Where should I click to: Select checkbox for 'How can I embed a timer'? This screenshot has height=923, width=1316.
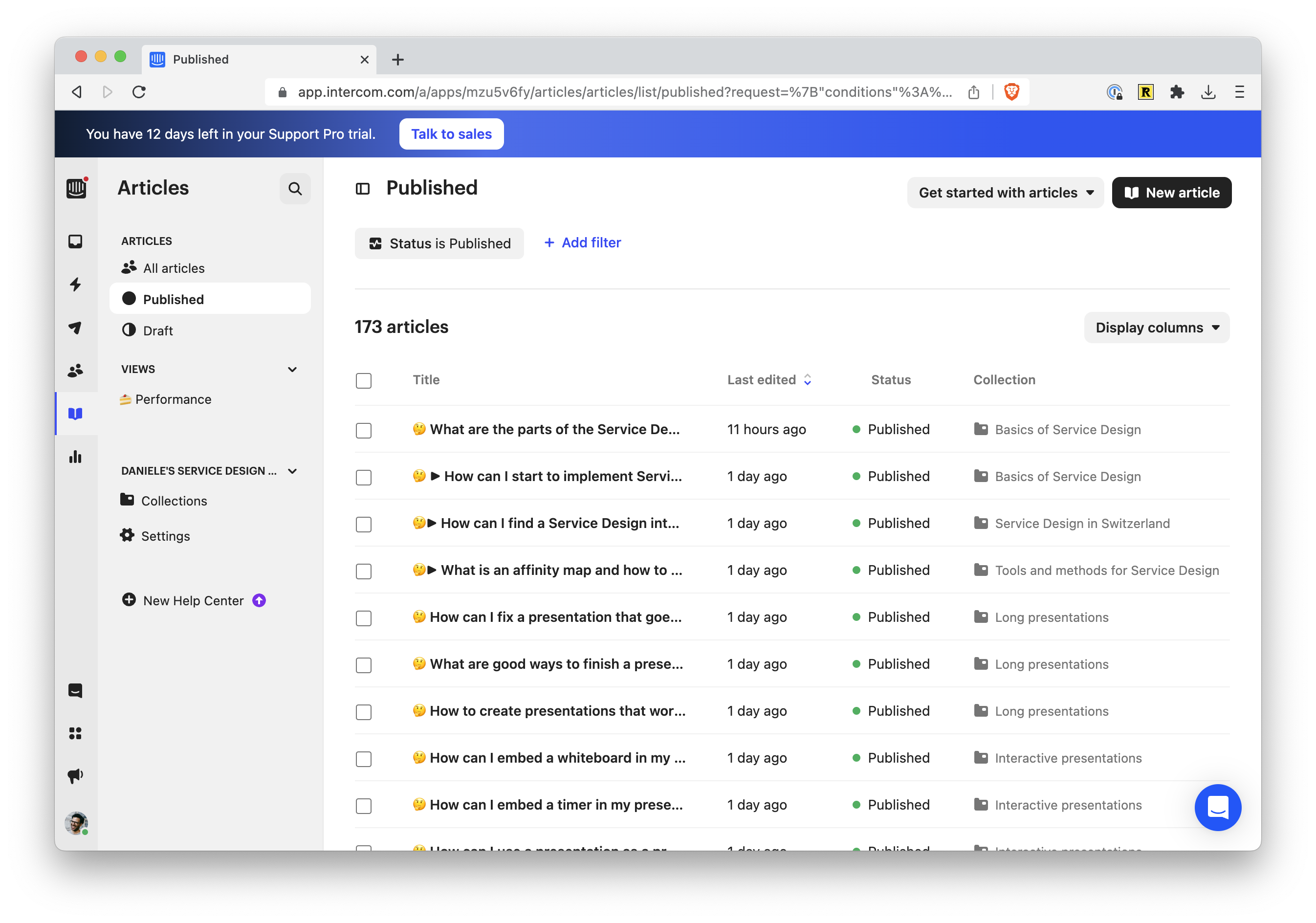363,806
